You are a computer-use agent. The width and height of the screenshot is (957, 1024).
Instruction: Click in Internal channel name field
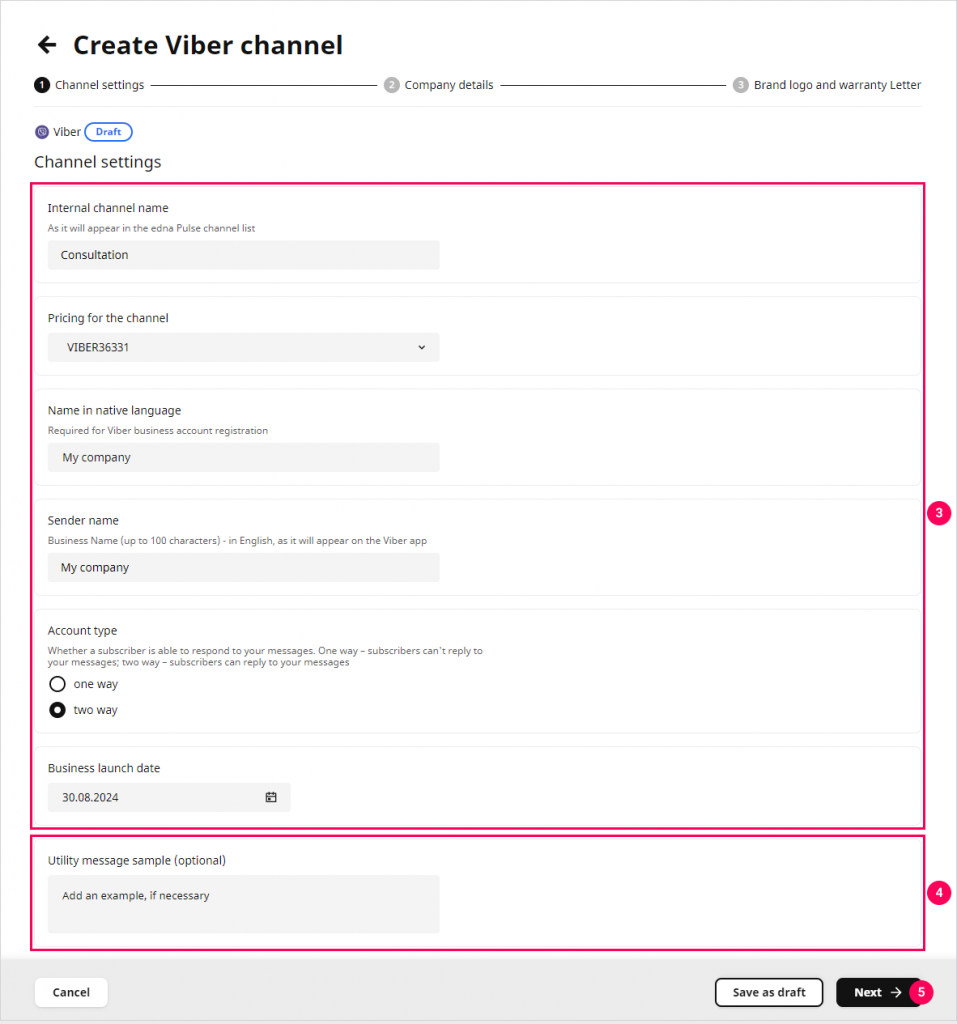[x=243, y=255]
